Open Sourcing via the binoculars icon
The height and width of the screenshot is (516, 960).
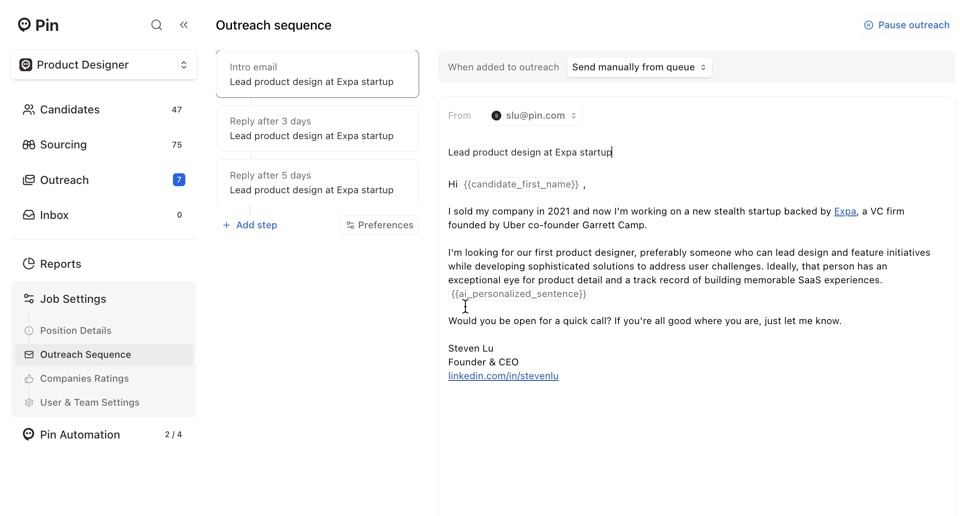pos(29,145)
